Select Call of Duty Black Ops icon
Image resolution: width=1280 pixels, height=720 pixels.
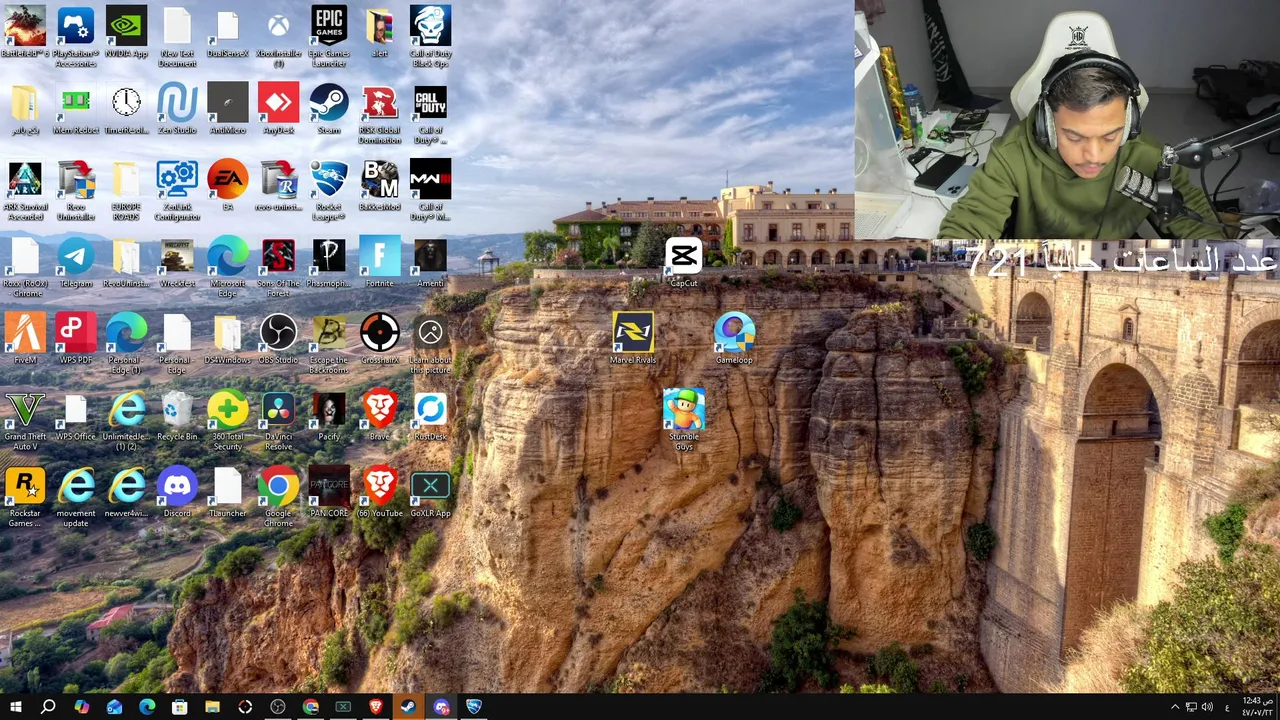tap(430, 37)
